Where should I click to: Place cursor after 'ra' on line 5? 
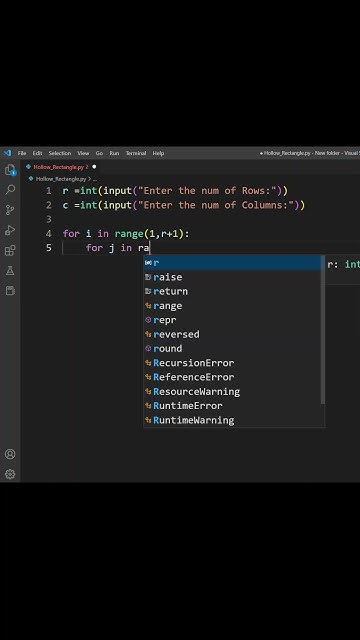pyautogui.click(x=150, y=248)
